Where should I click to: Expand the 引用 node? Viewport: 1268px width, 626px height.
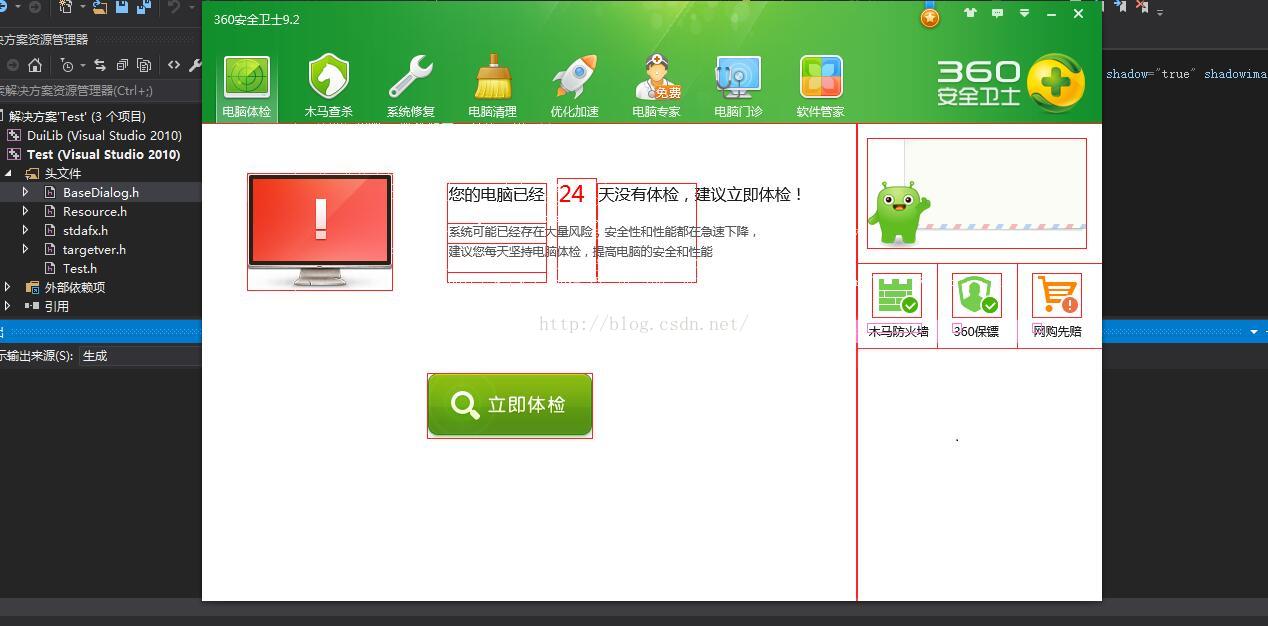8,306
